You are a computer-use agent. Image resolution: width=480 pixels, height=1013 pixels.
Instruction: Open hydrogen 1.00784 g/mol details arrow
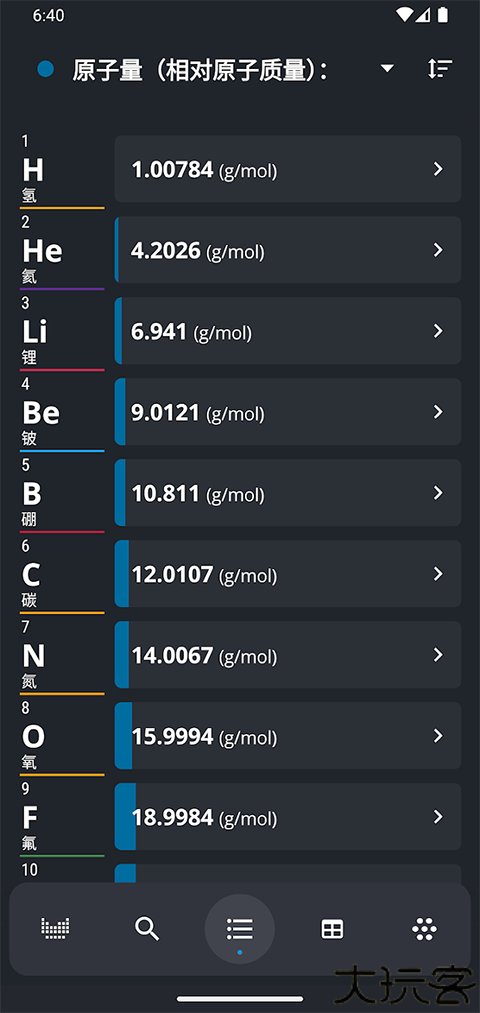[438, 169]
